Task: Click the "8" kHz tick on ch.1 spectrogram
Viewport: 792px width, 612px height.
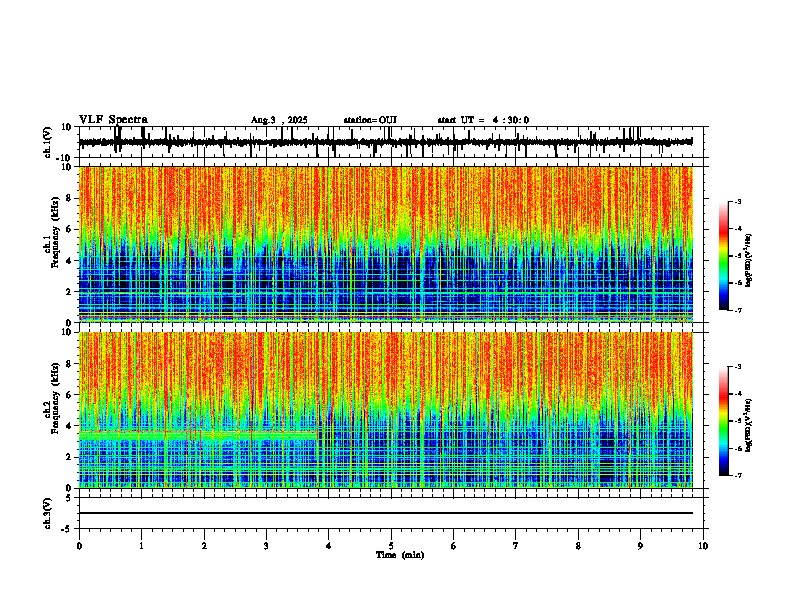Action: pyautogui.click(x=70, y=198)
